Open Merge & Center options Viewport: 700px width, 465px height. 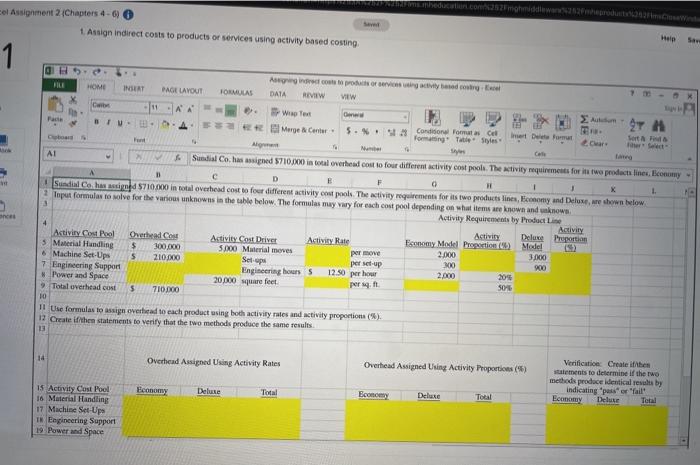point(333,130)
